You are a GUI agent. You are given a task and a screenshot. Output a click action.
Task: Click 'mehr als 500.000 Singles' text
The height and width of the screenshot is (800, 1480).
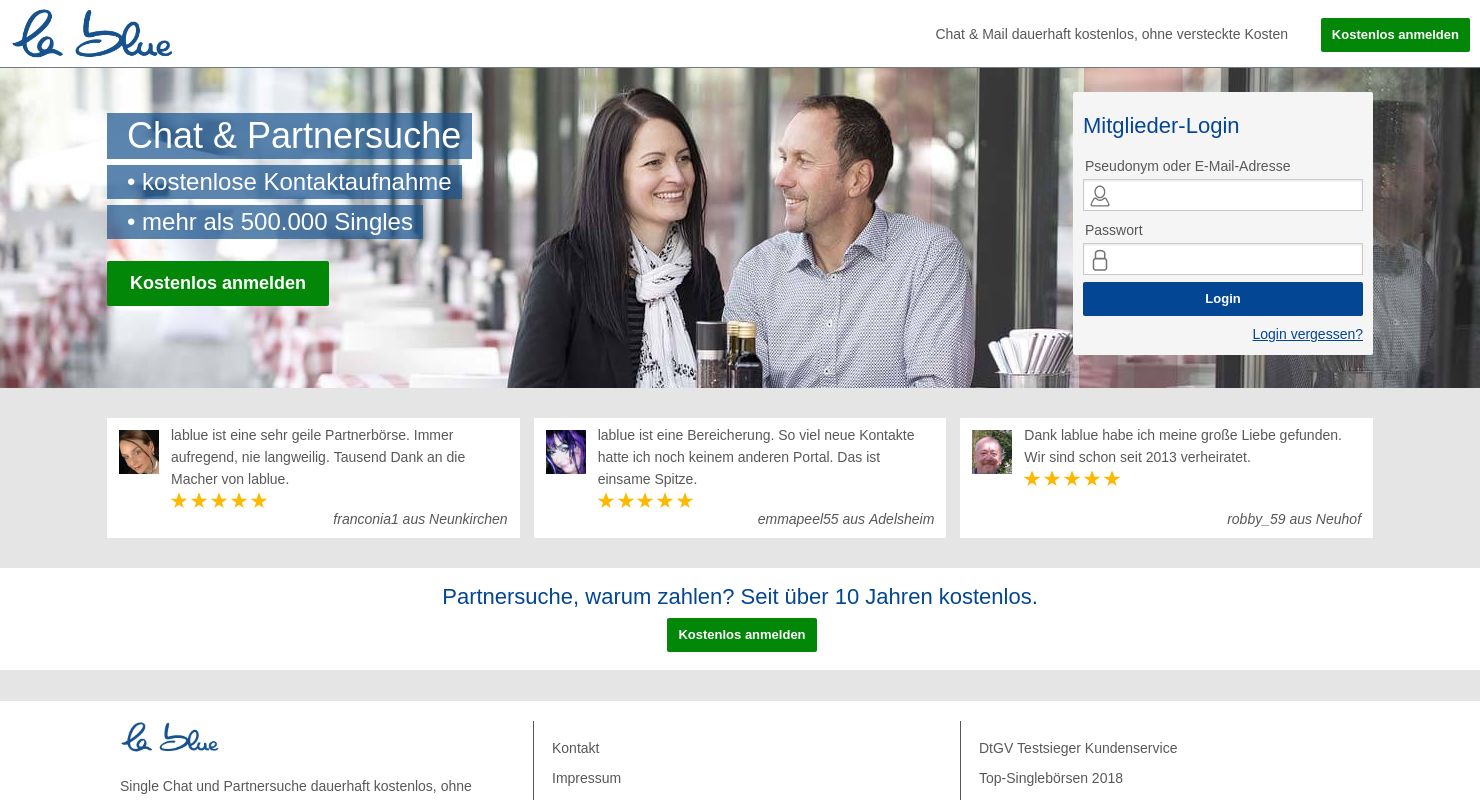coord(277,222)
